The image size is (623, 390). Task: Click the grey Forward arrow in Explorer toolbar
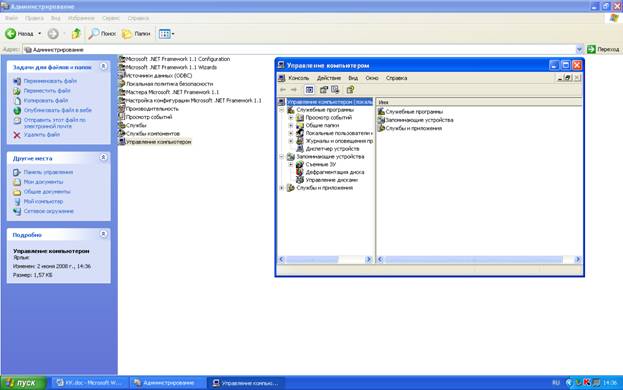click(53, 34)
